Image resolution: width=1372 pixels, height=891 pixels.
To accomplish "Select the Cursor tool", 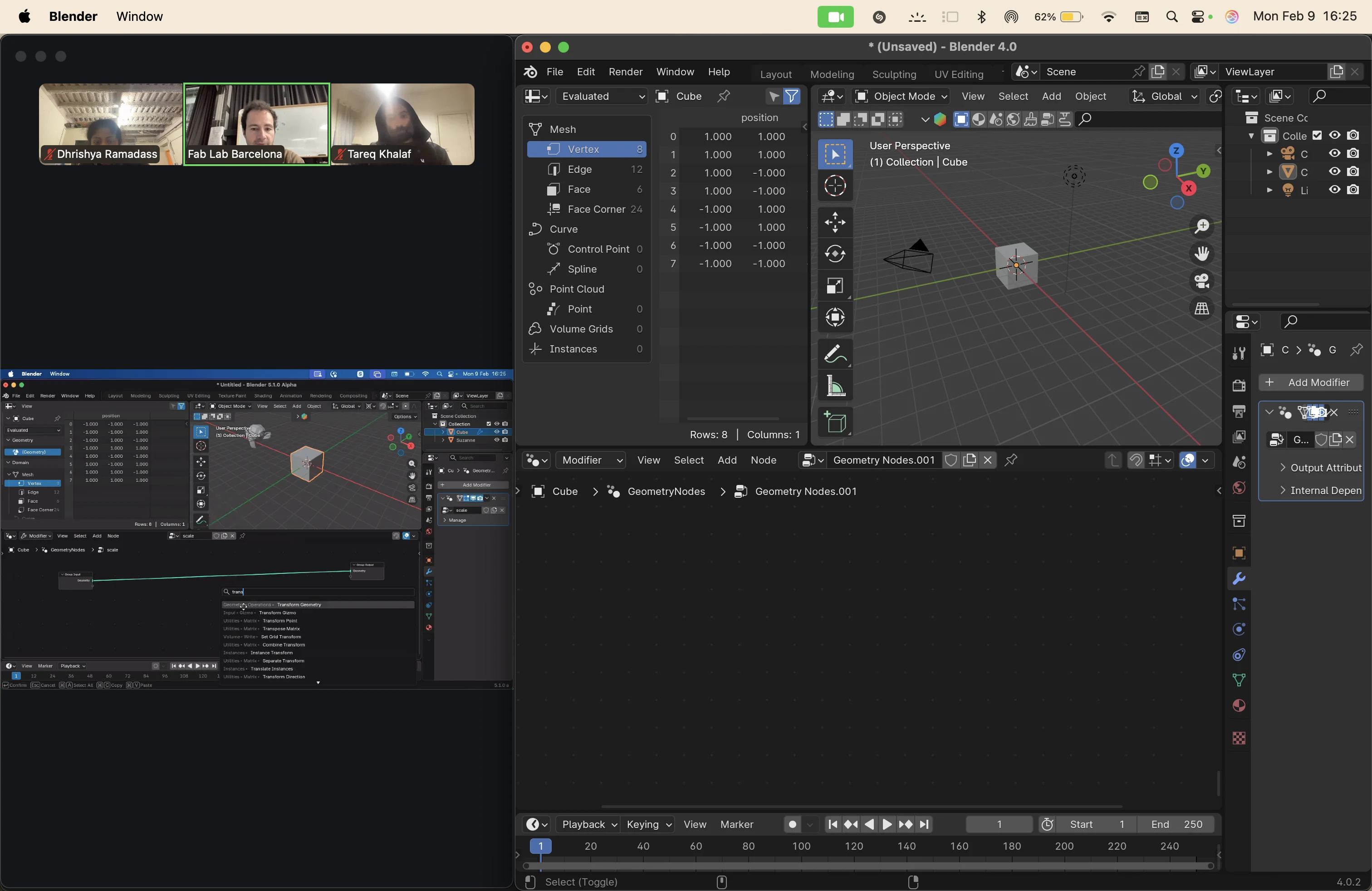I will point(835,186).
